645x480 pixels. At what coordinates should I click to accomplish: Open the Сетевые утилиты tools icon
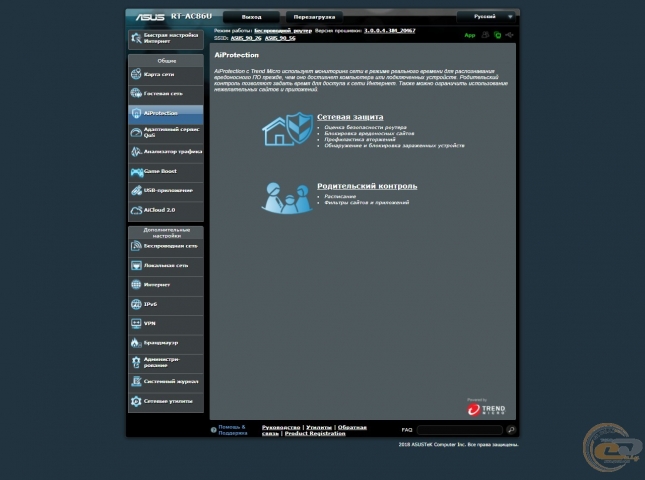click(136, 401)
